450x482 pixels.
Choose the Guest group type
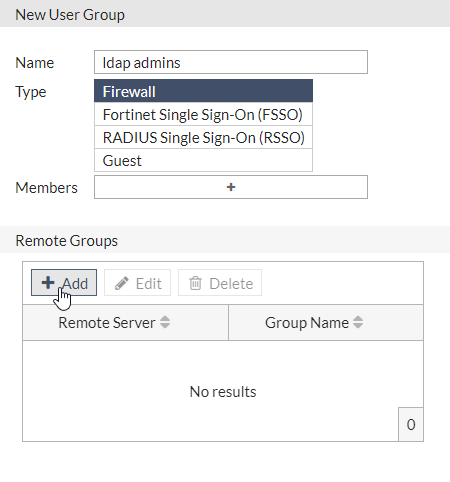pyautogui.click(x=203, y=160)
